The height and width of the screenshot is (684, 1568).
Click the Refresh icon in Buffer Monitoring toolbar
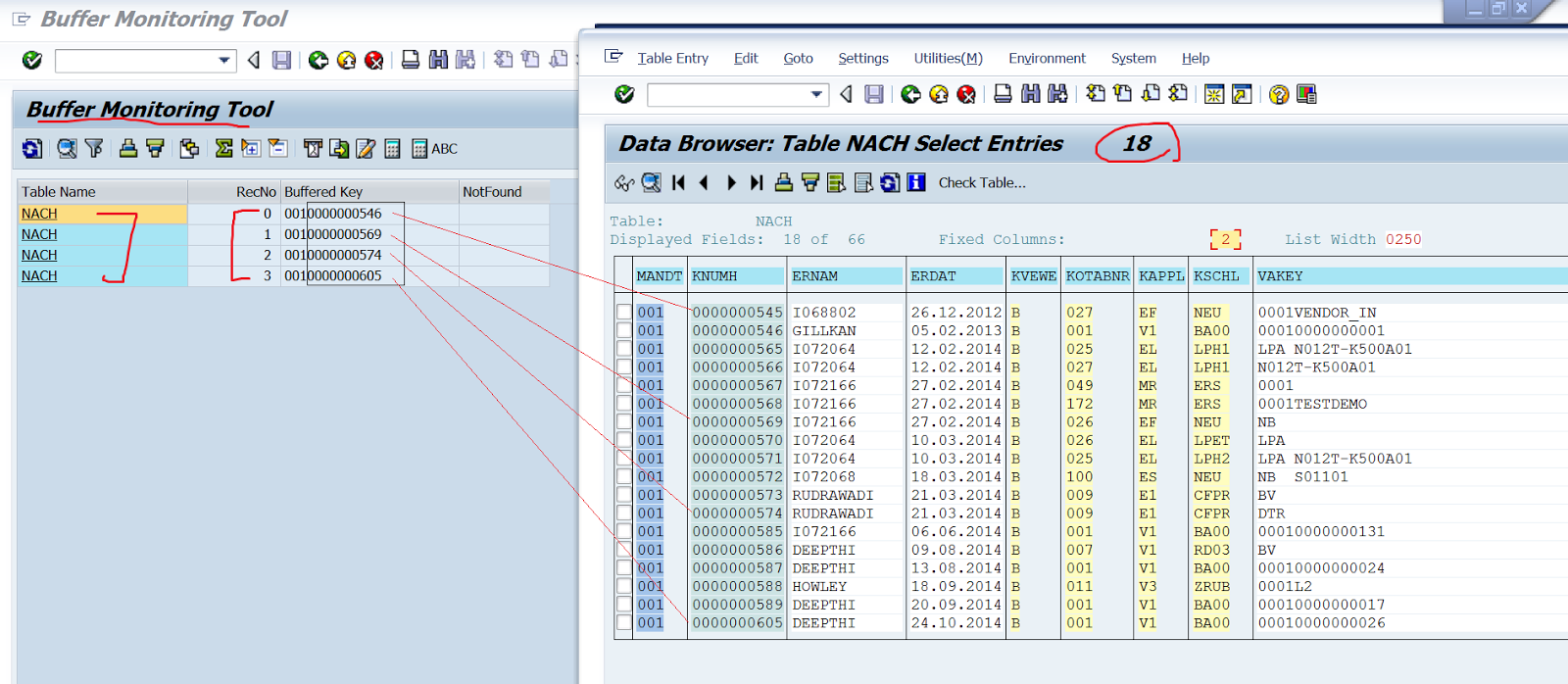click(32, 149)
